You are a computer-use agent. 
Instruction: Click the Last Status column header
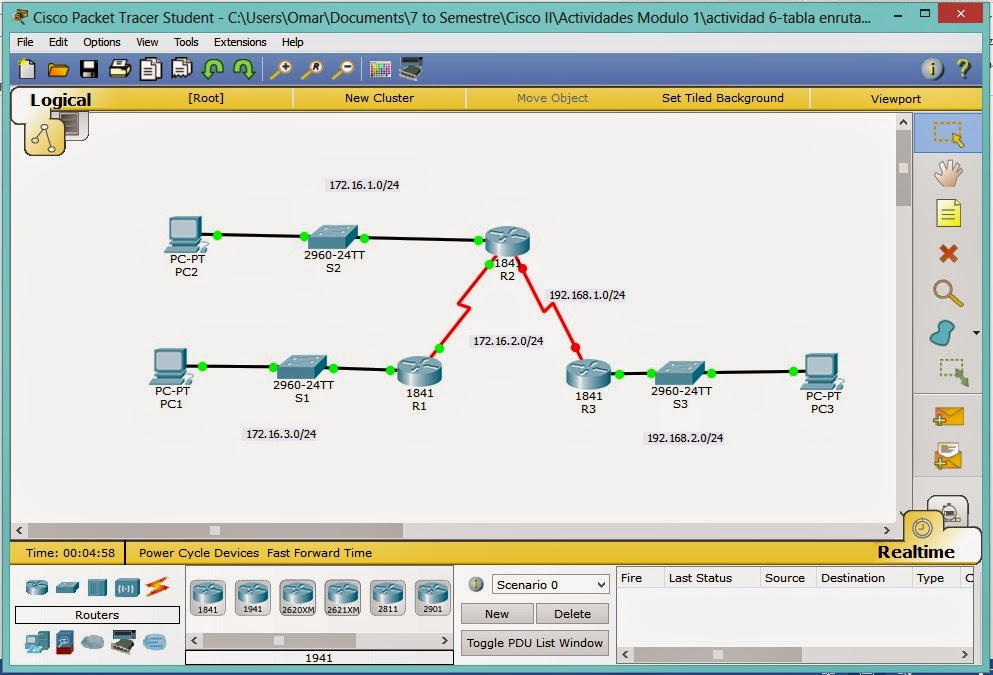click(x=700, y=578)
